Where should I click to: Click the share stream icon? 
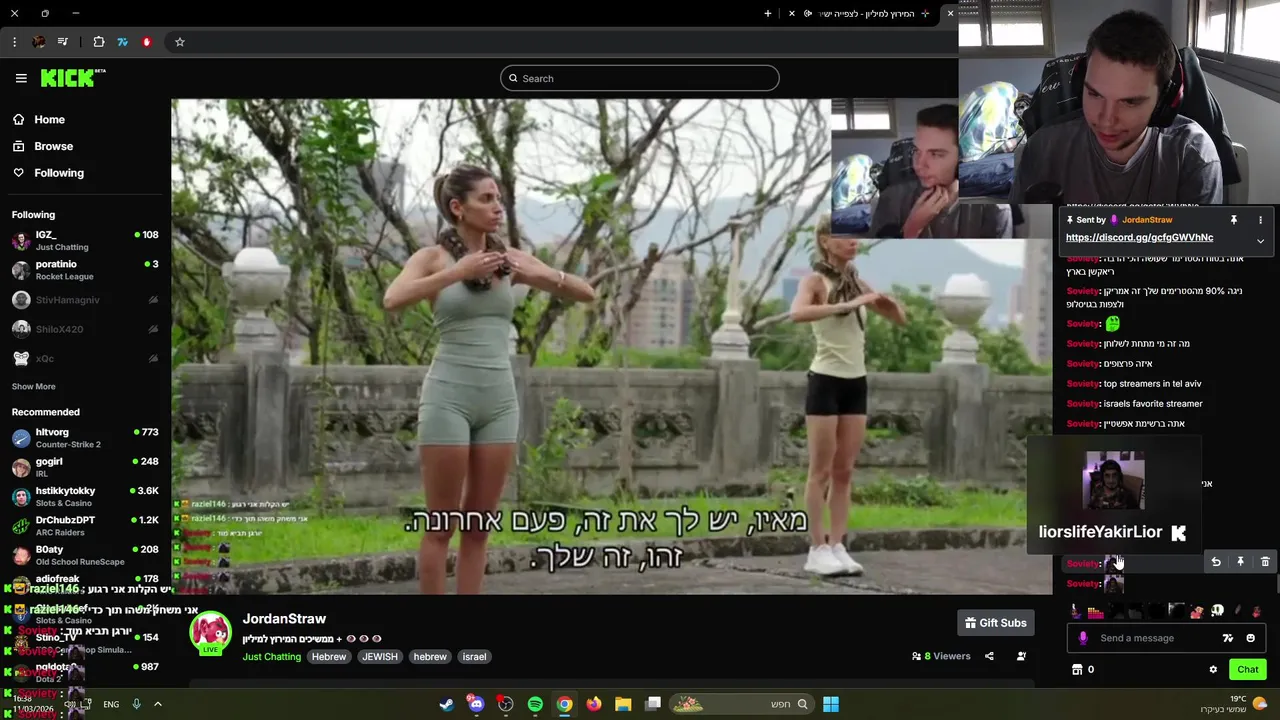989,656
